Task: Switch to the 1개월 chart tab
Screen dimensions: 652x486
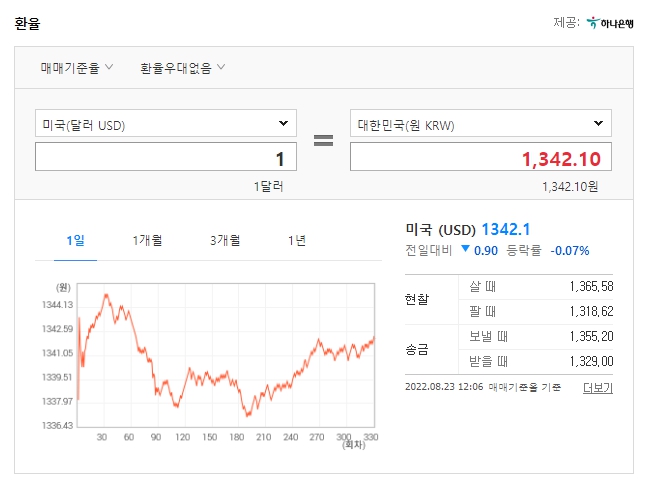Action: (x=147, y=240)
